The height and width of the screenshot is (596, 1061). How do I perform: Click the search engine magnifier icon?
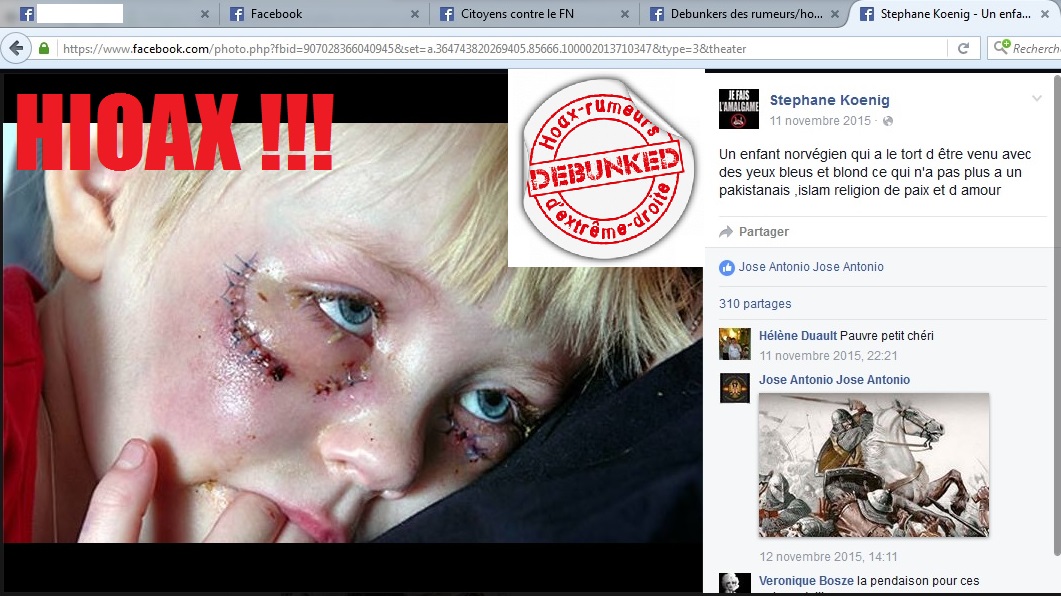[1000, 48]
